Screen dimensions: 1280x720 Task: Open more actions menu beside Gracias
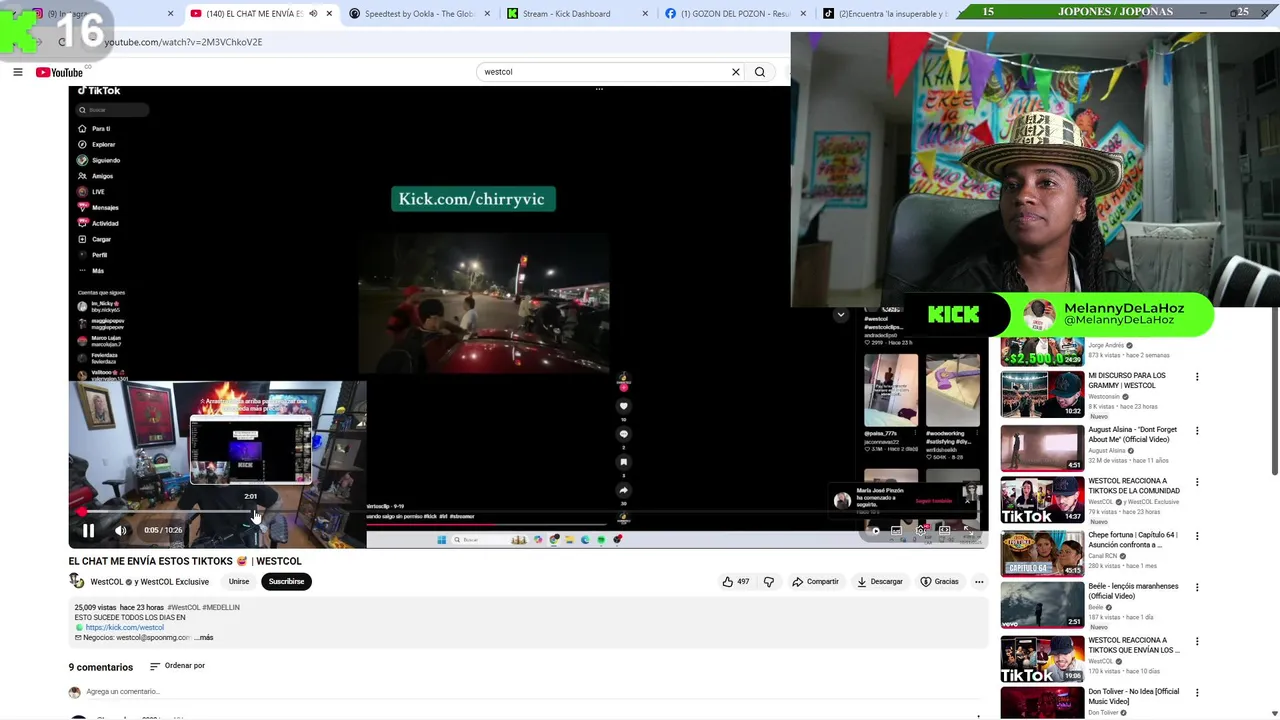click(979, 581)
